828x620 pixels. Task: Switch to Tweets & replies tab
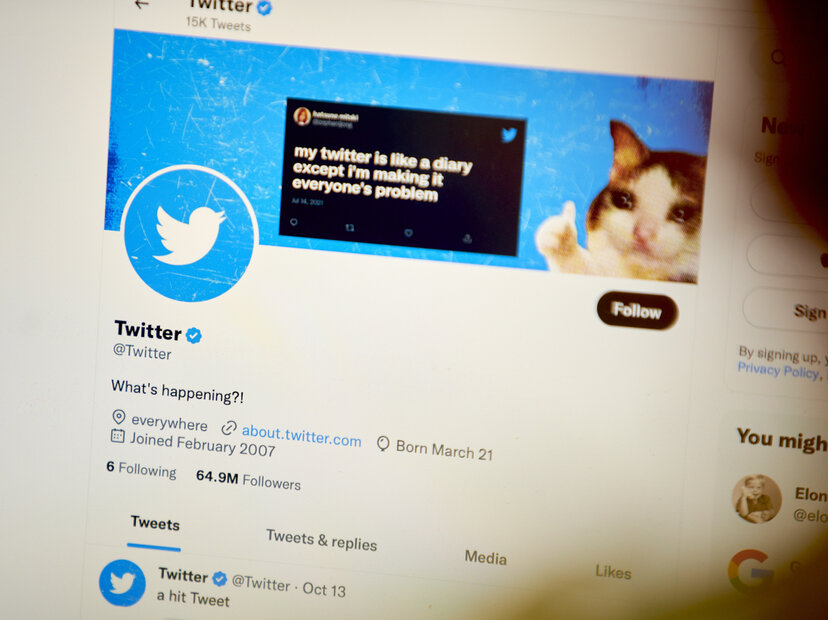point(321,540)
